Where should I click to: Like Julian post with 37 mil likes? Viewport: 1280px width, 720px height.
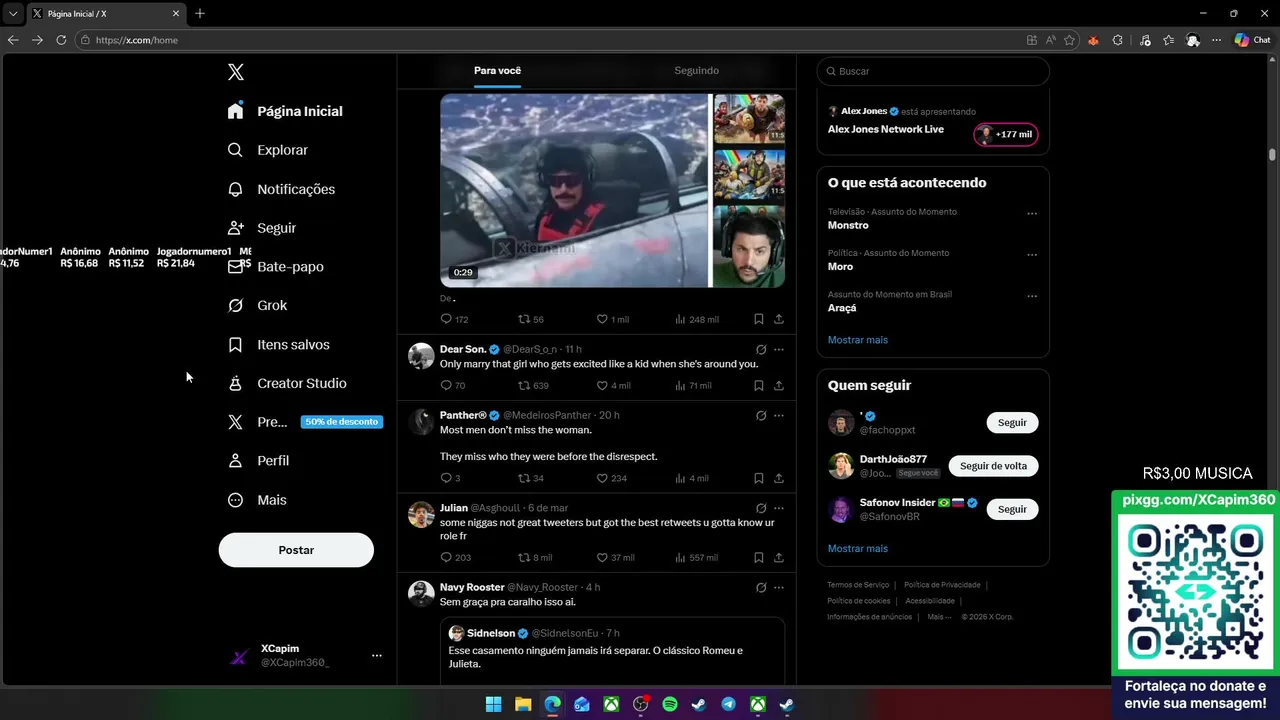(615, 557)
